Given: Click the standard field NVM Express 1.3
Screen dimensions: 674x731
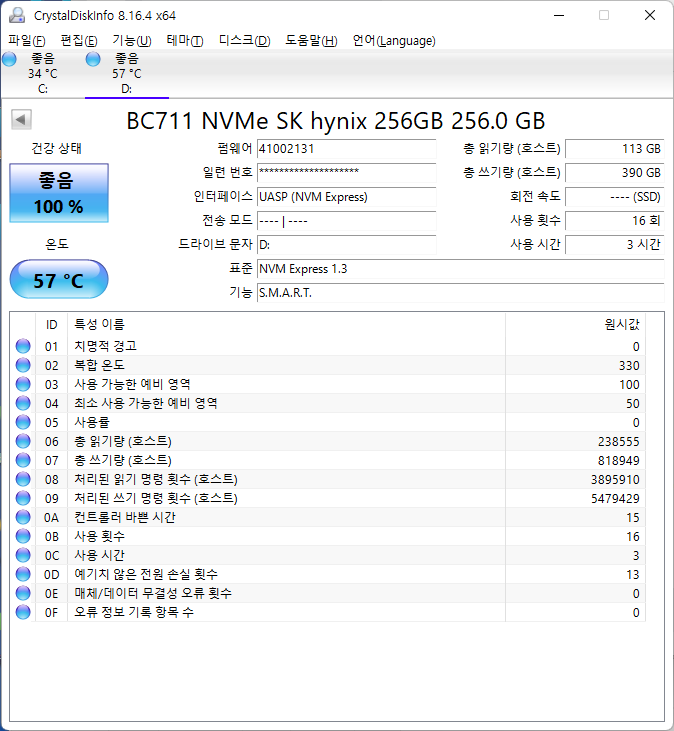Looking at the screenshot, I should click(x=461, y=269).
